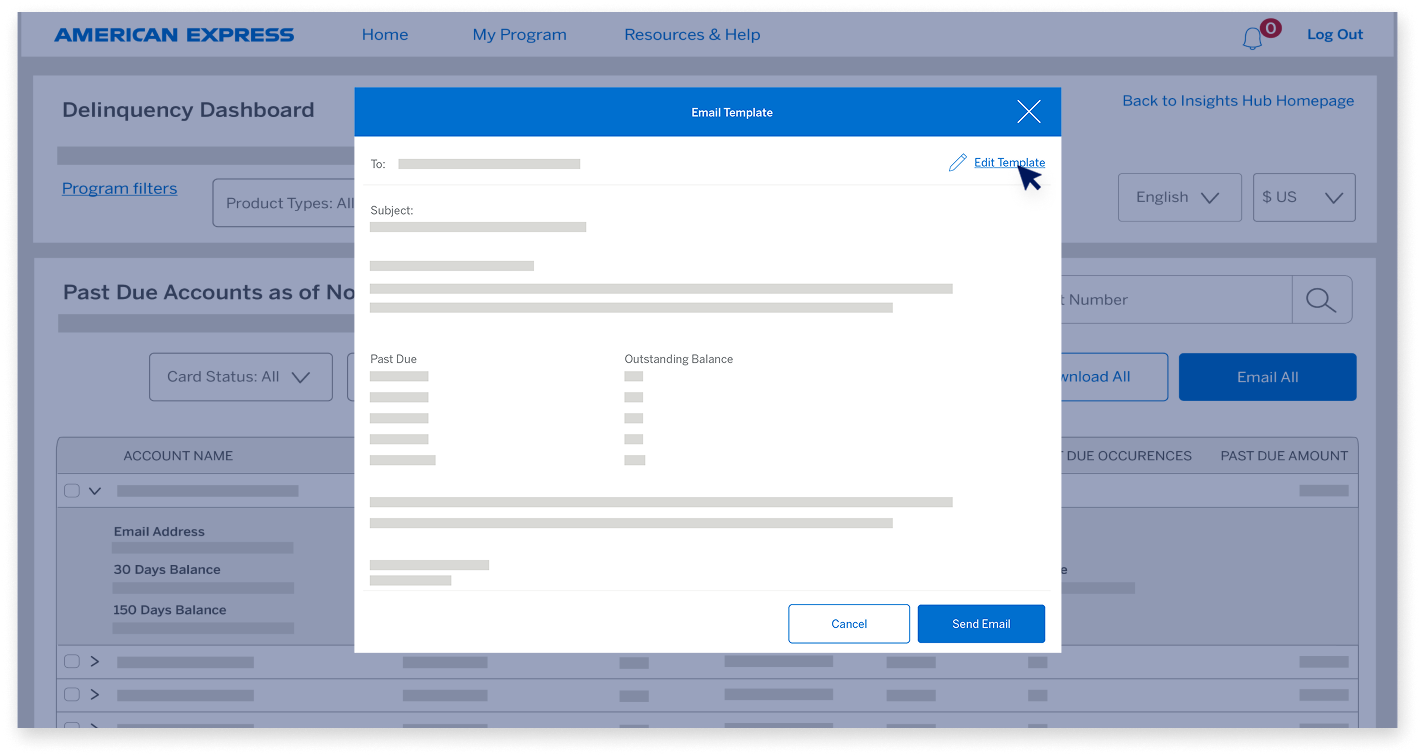Image resolution: width=1421 pixels, height=756 pixels.
Task: Check the second account row checkbox
Action: (x=71, y=661)
